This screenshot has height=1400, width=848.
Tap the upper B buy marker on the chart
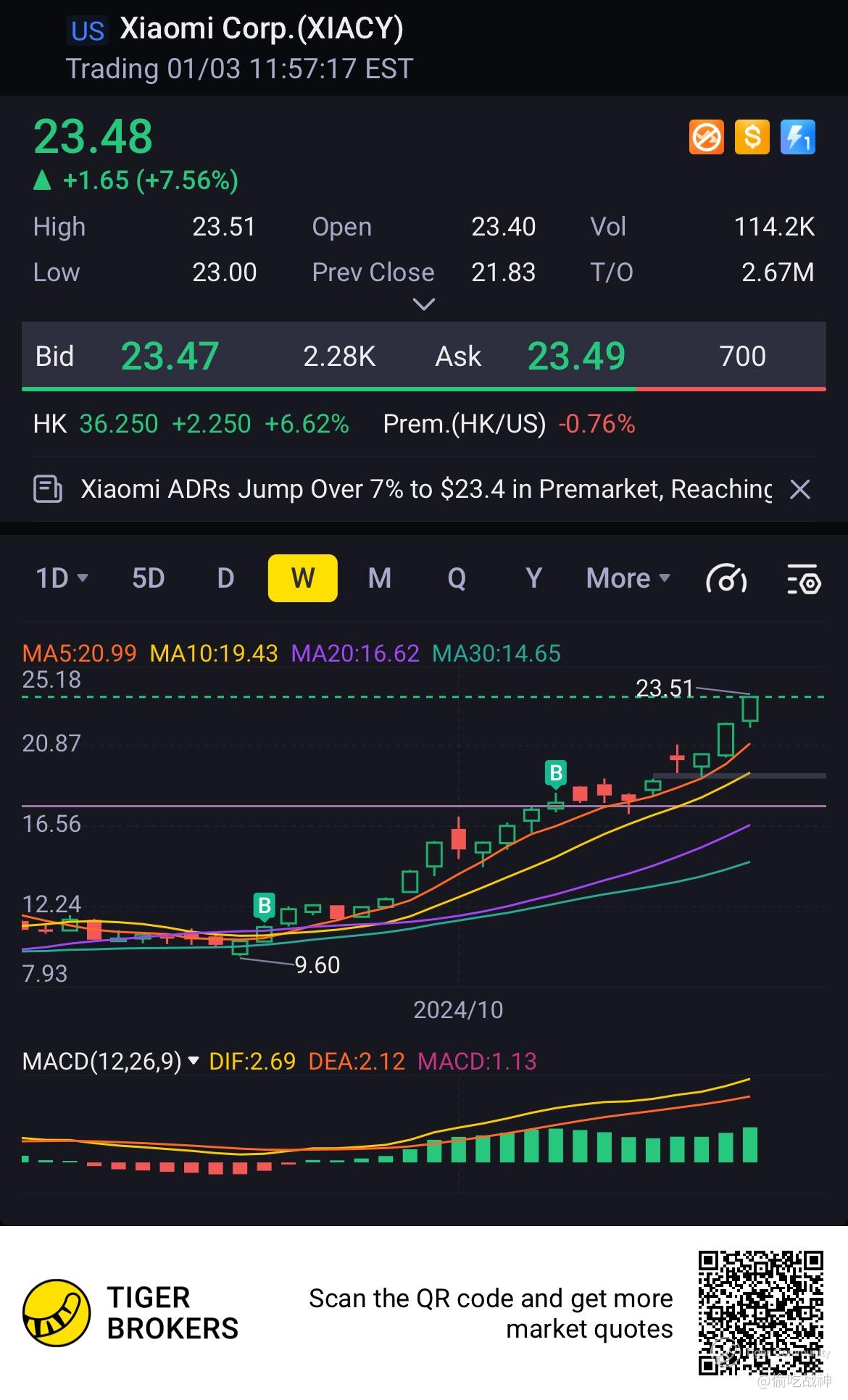556,773
